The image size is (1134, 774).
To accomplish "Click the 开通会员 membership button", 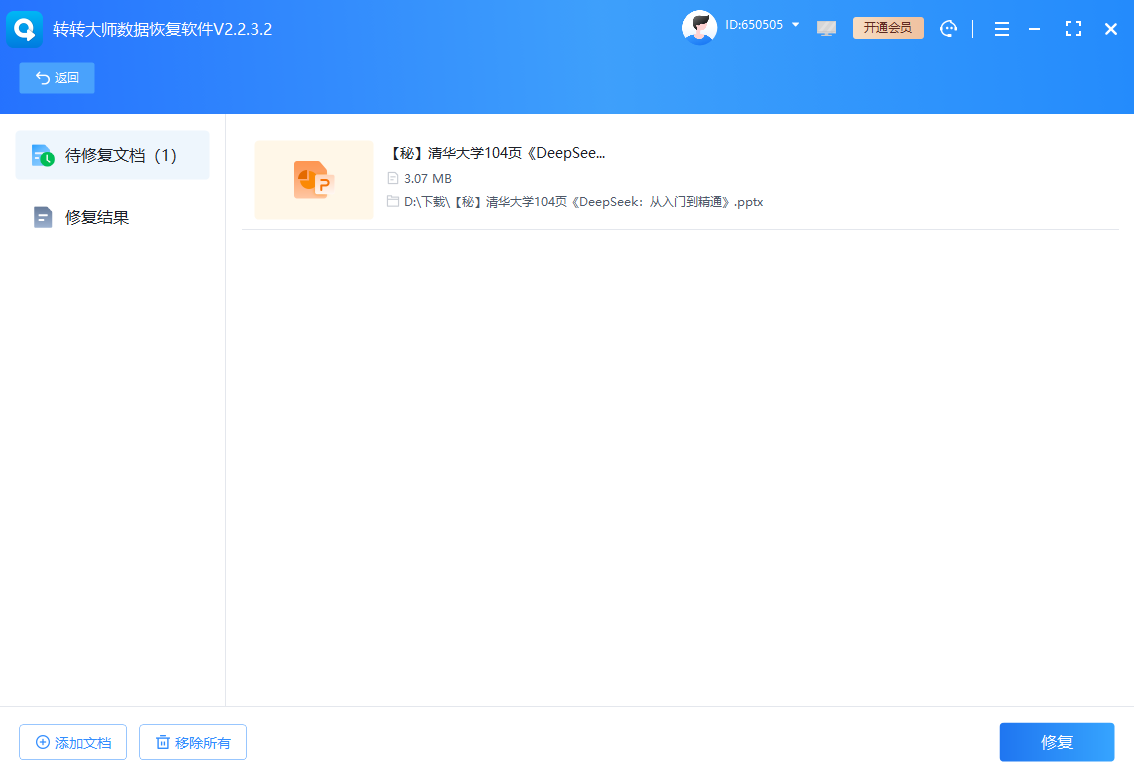I will click(888, 28).
